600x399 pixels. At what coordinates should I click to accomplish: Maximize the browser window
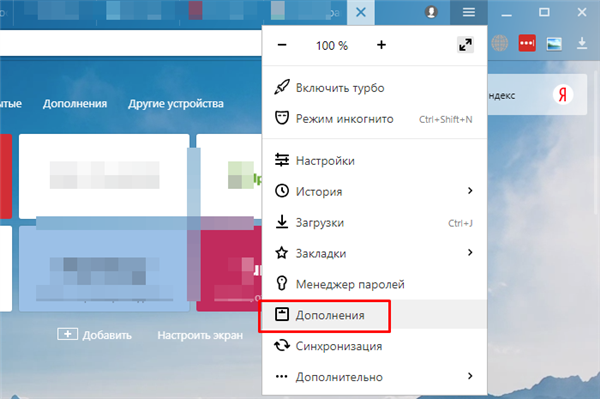pyautogui.click(x=544, y=12)
